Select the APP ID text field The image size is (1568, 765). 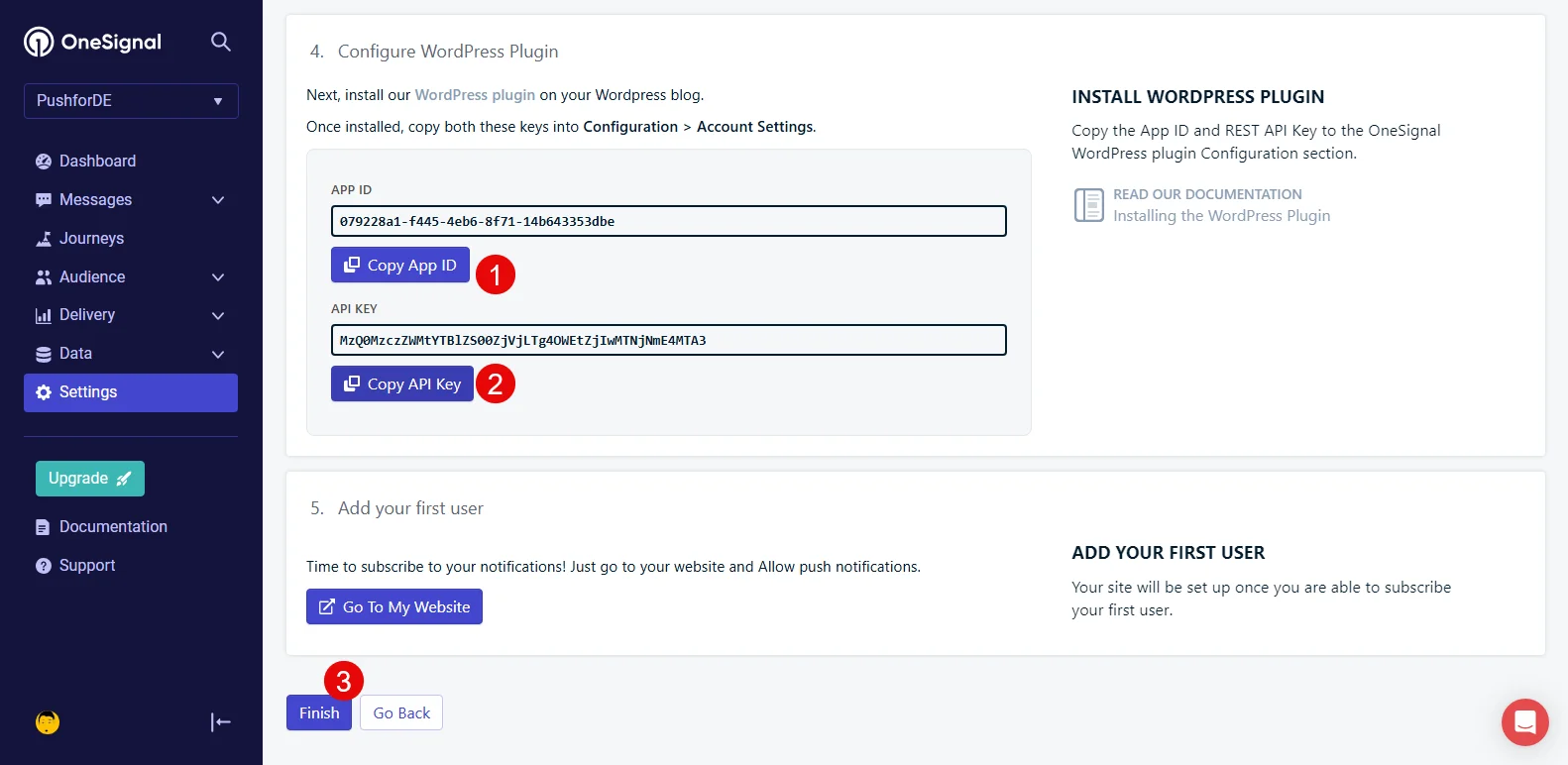coord(669,221)
